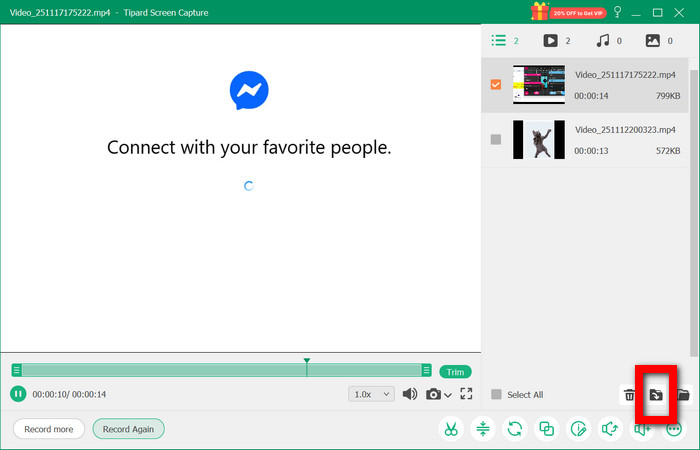The width and height of the screenshot is (700, 450).
Task: Check the Select All checkbox
Action: [496, 395]
